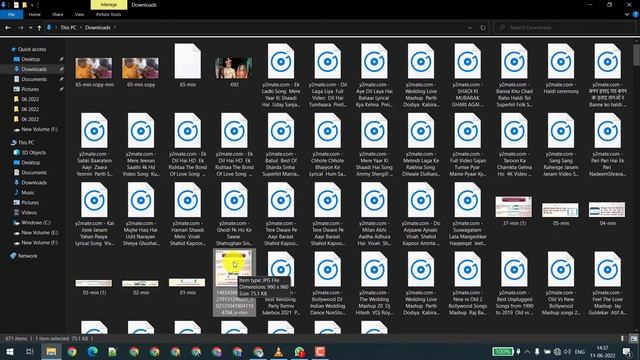Open the Home ribbon tab

click(35, 14)
